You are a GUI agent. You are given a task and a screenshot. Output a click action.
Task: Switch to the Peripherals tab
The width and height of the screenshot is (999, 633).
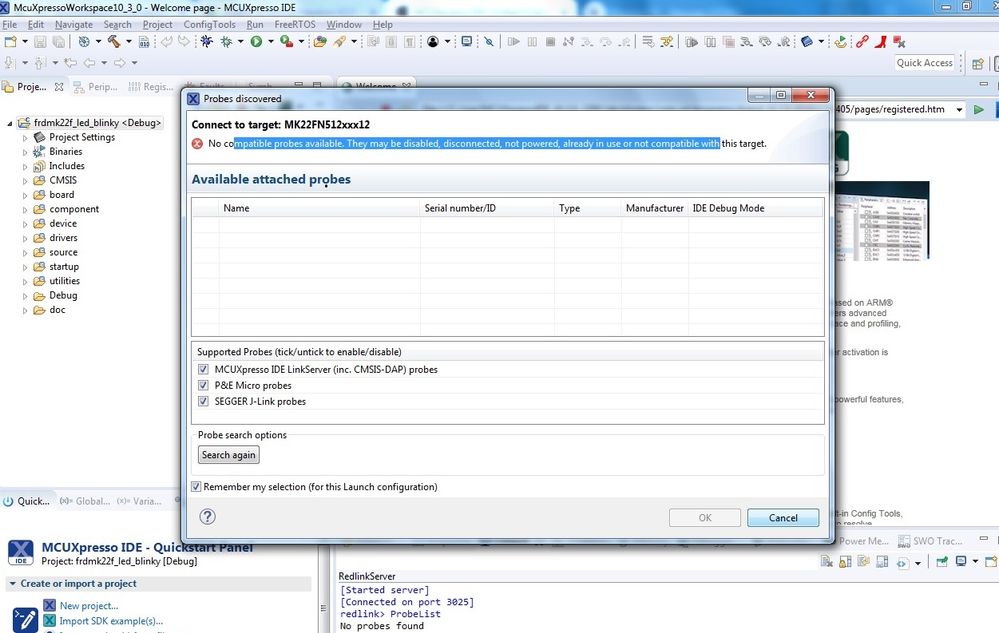pyautogui.click(x=96, y=87)
